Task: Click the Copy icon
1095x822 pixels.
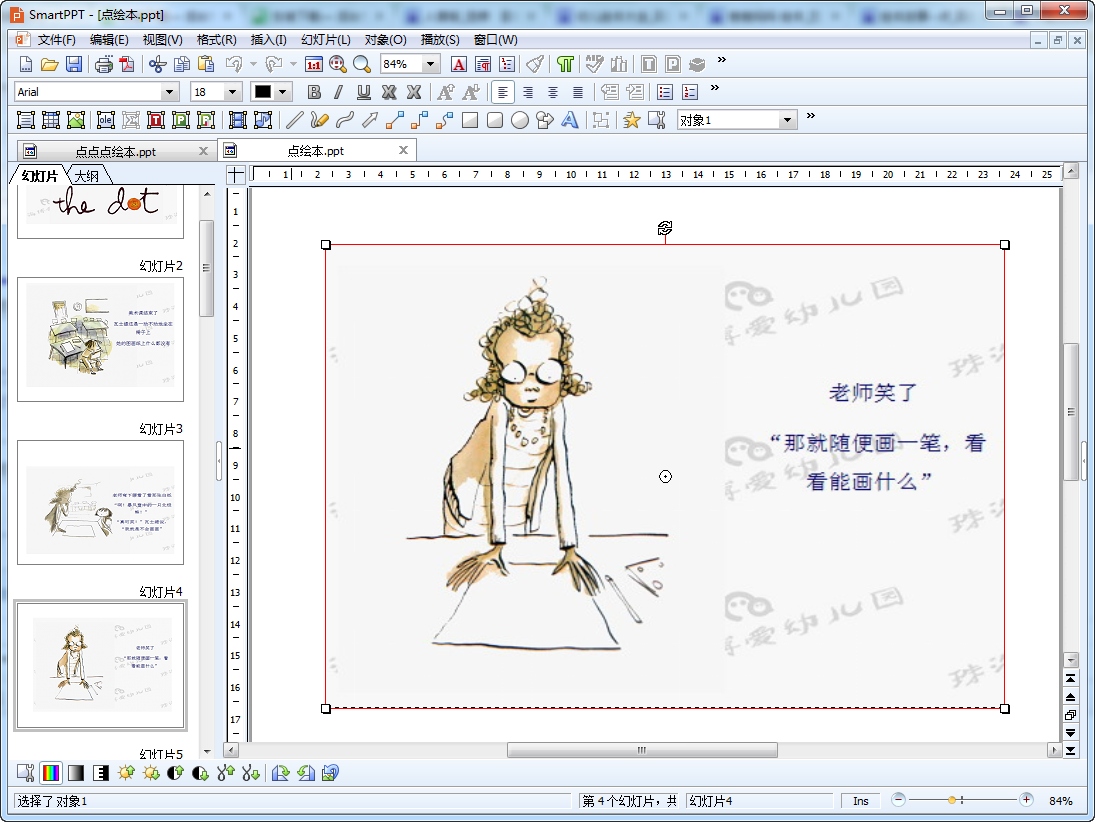Action: (x=182, y=64)
